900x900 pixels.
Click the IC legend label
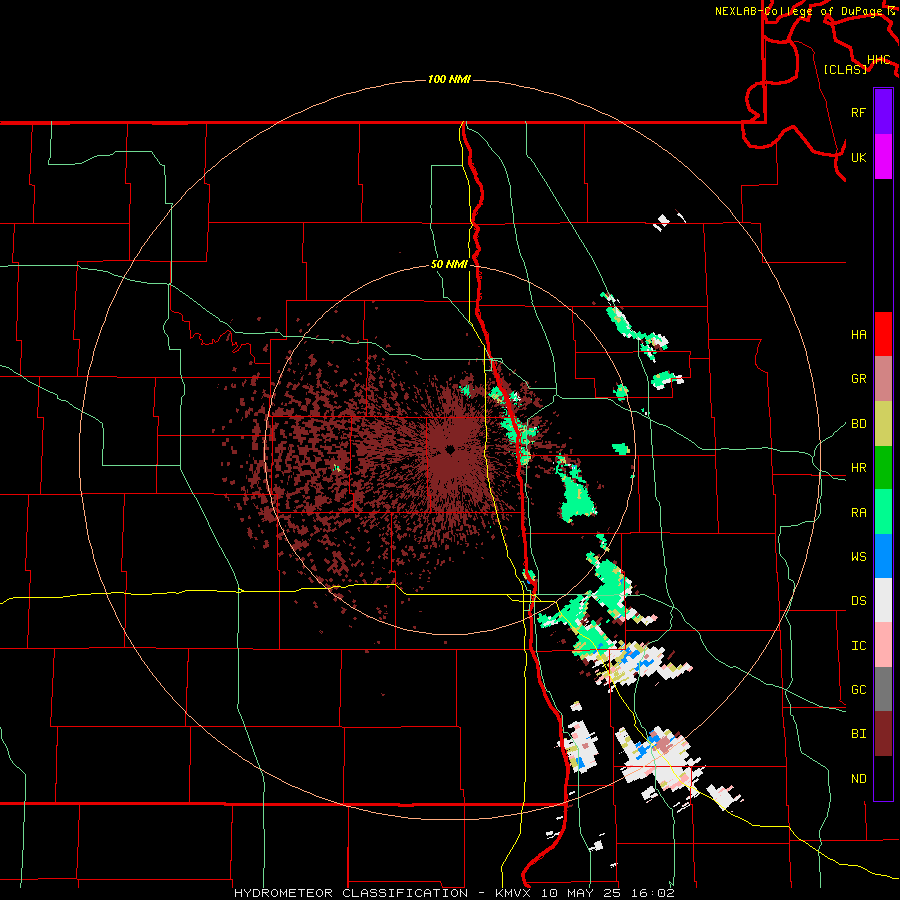tap(858, 646)
